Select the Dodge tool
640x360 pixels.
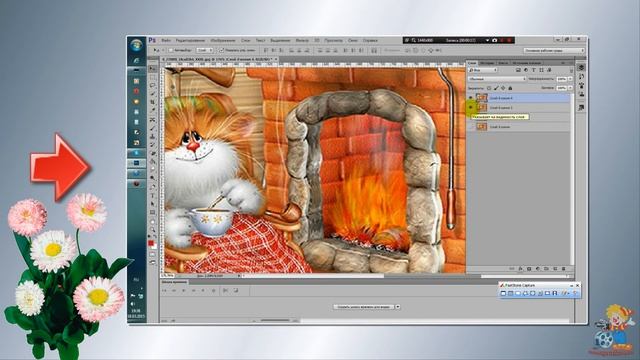[153, 178]
